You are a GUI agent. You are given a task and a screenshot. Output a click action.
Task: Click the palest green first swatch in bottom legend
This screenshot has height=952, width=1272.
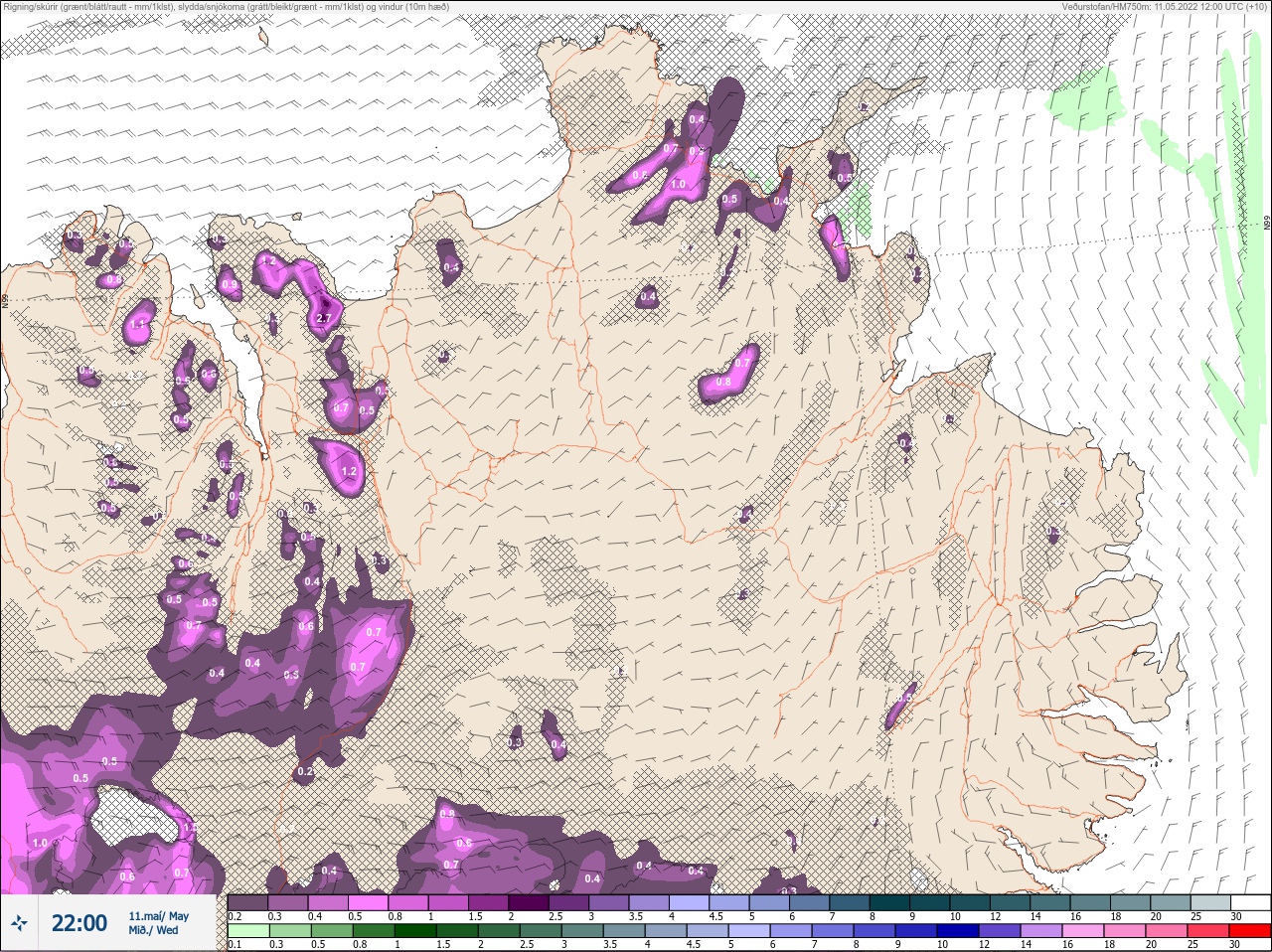pos(248,931)
